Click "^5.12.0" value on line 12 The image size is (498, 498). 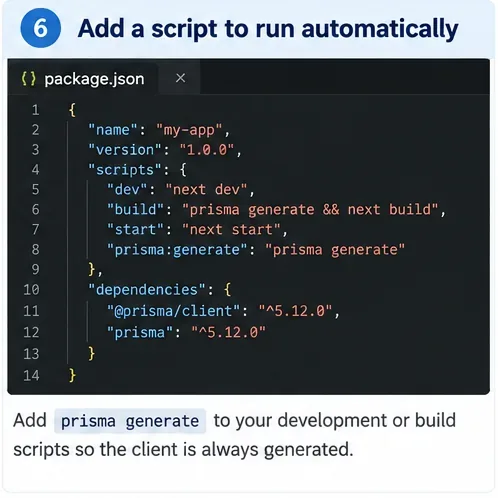point(228,333)
